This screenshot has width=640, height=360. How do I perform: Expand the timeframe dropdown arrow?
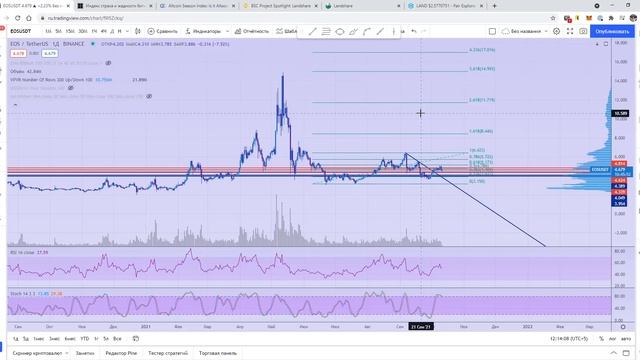click(x=127, y=31)
